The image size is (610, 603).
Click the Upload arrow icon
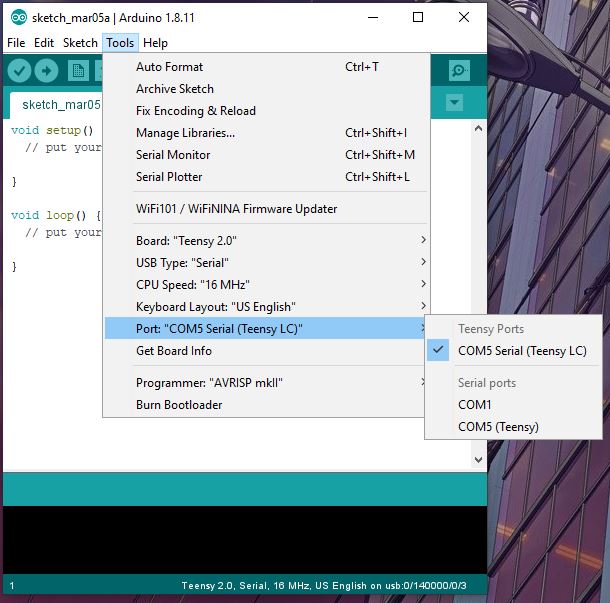tap(46, 70)
